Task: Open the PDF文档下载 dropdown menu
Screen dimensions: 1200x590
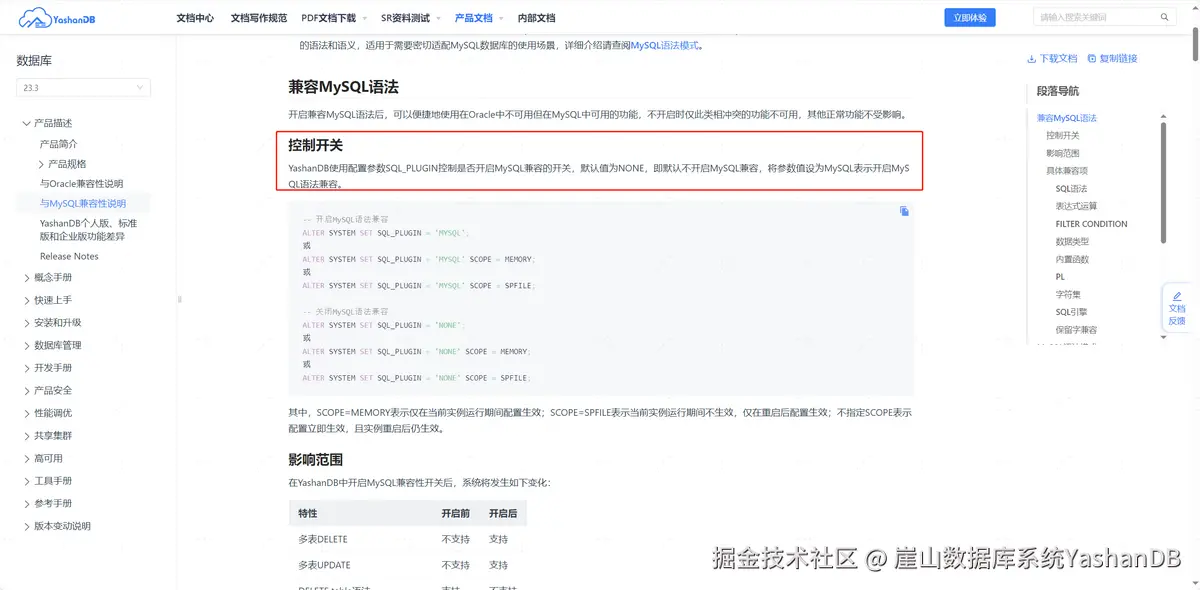Action: point(334,18)
